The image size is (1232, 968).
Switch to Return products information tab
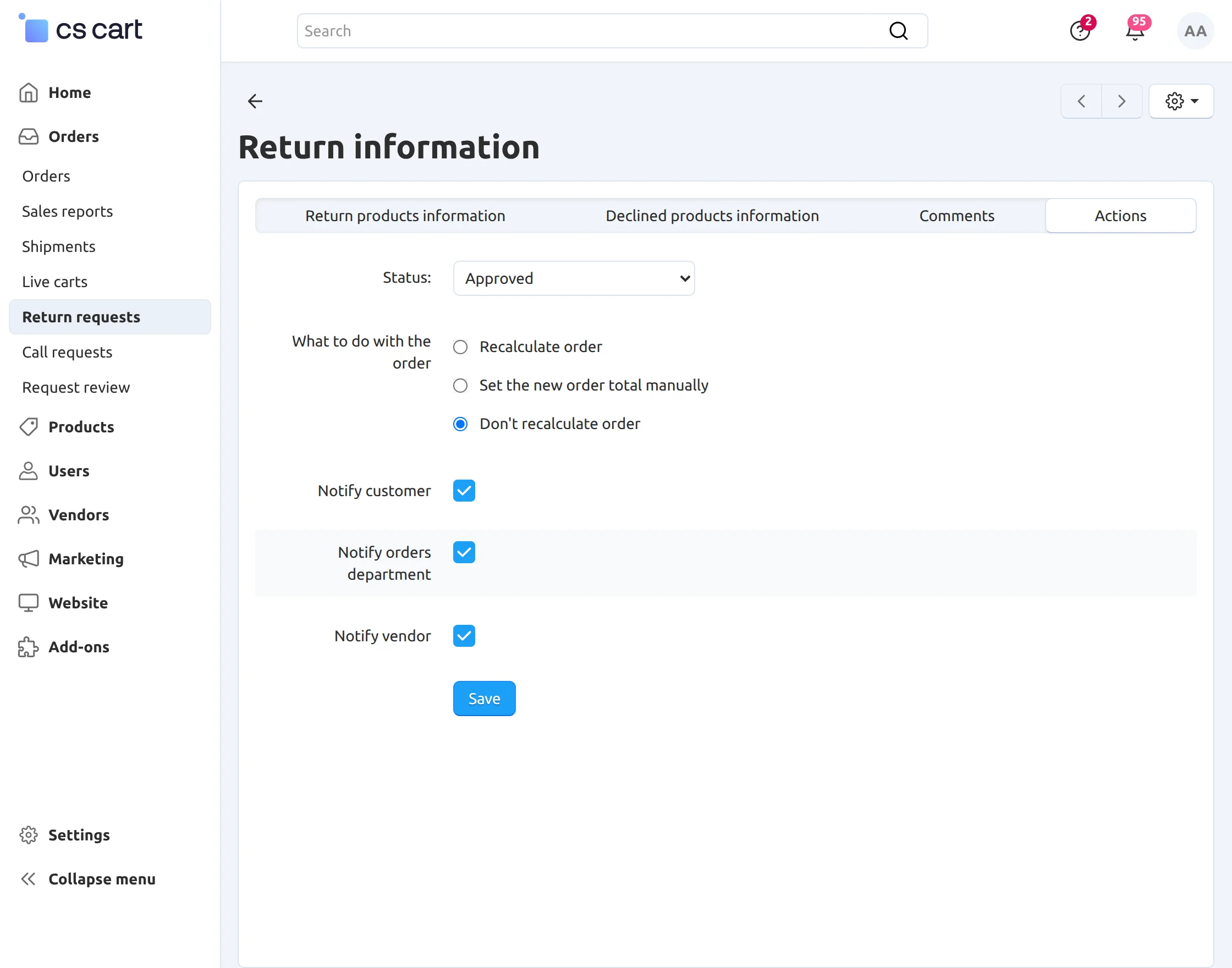tap(405, 216)
